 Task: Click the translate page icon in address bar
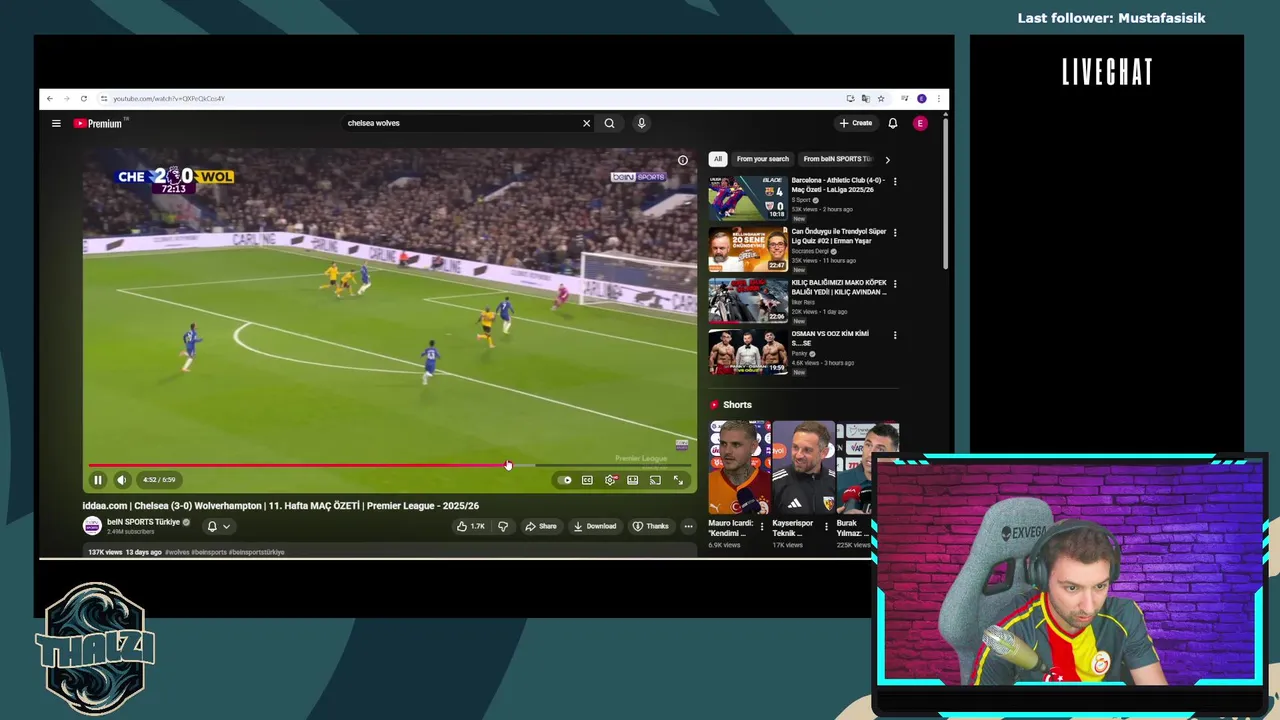(866, 99)
